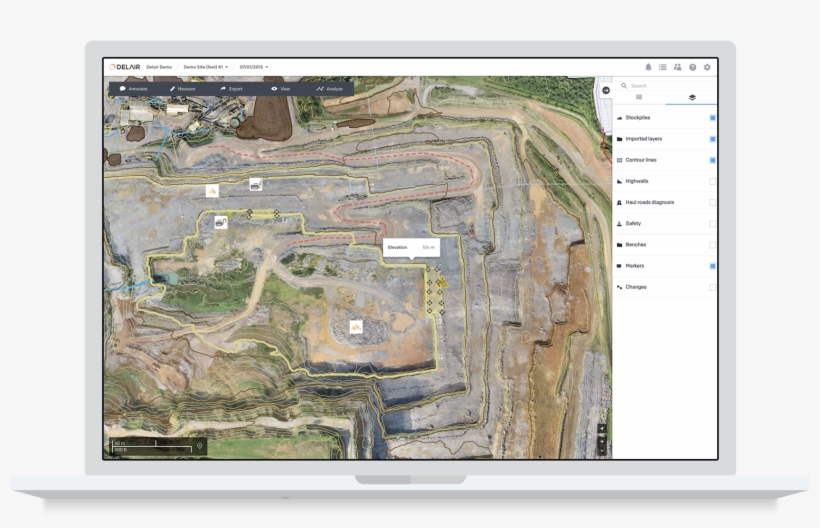The width and height of the screenshot is (820, 528).
Task: Zoom out with the minus map control
Action: coord(602,450)
